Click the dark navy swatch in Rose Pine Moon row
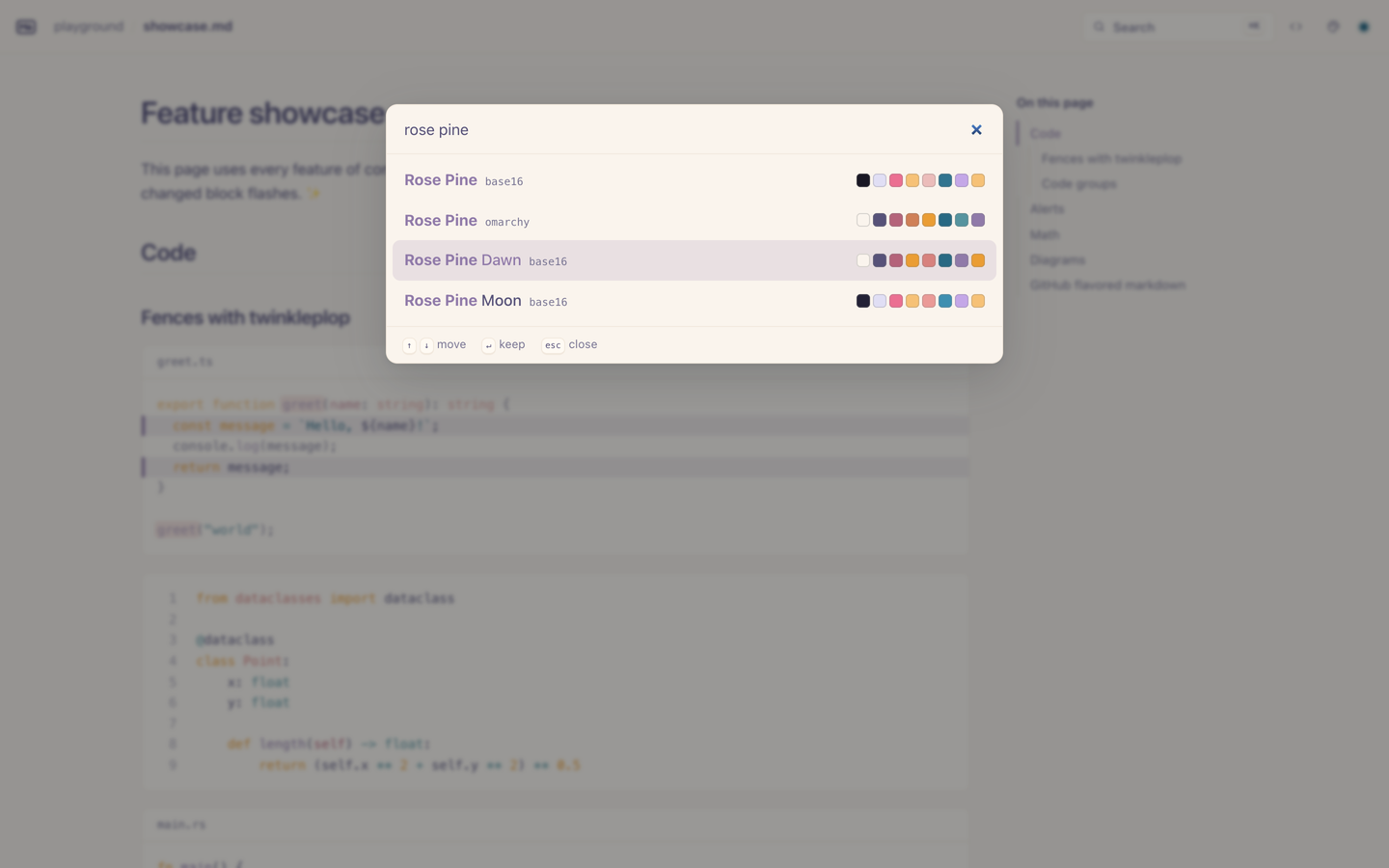This screenshot has width=1389, height=868. (x=863, y=301)
